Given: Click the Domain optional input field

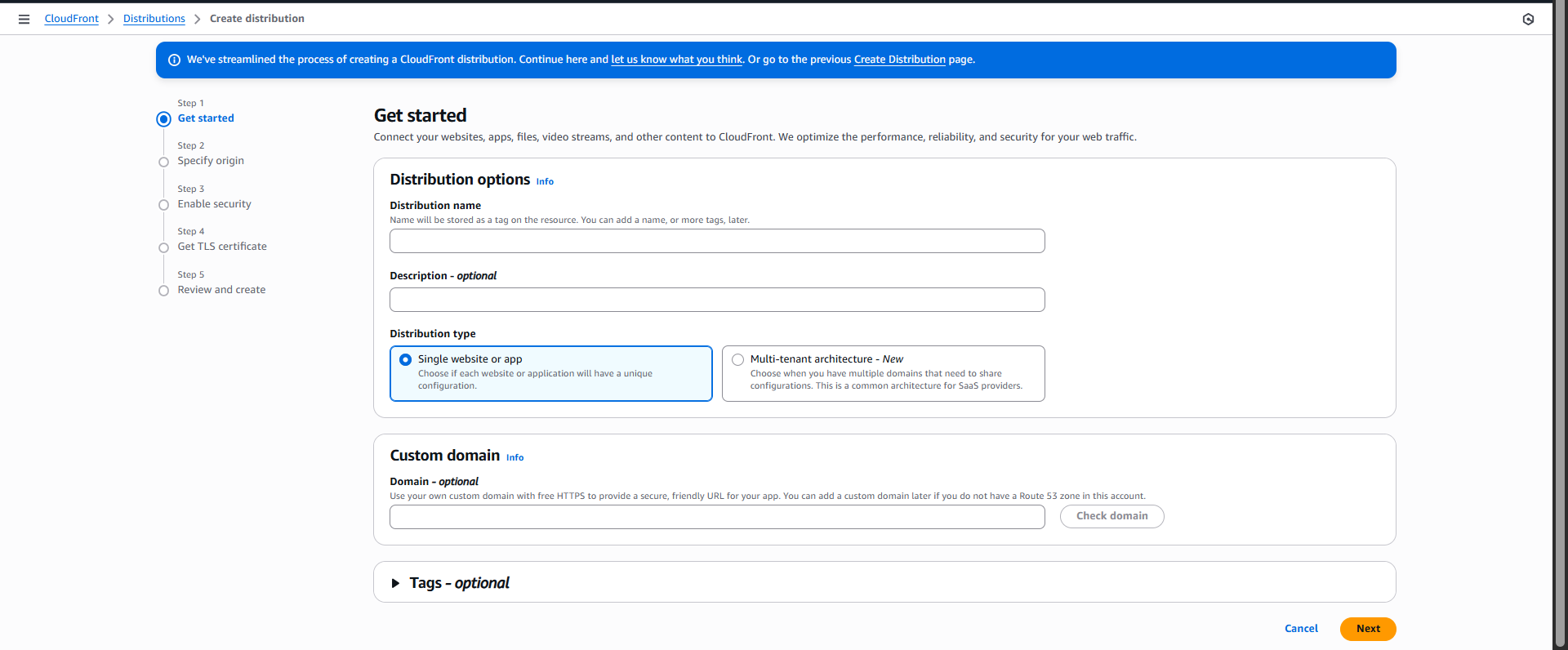Looking at the screenshot, I should coord(717,517).
